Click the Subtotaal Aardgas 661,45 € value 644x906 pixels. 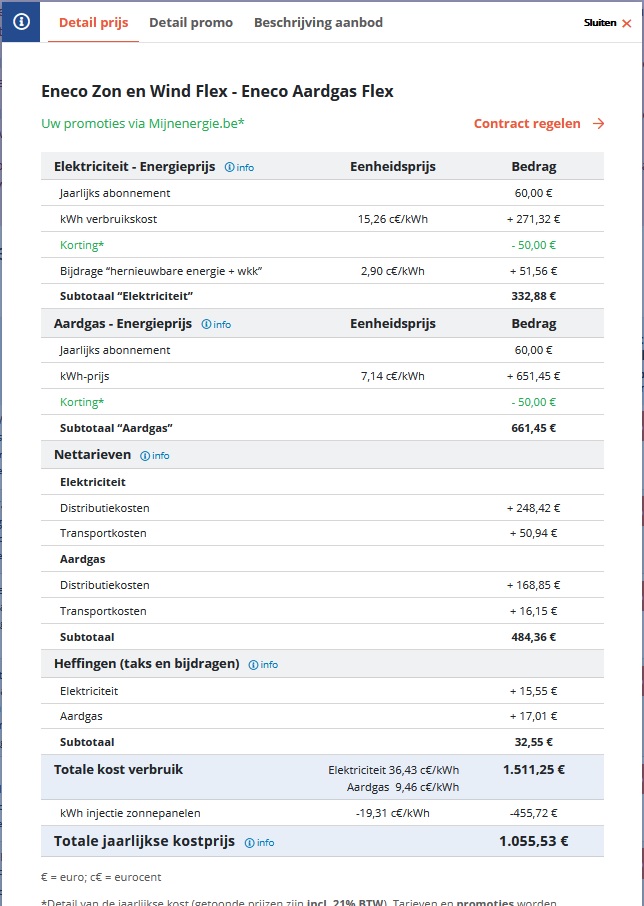534,428
